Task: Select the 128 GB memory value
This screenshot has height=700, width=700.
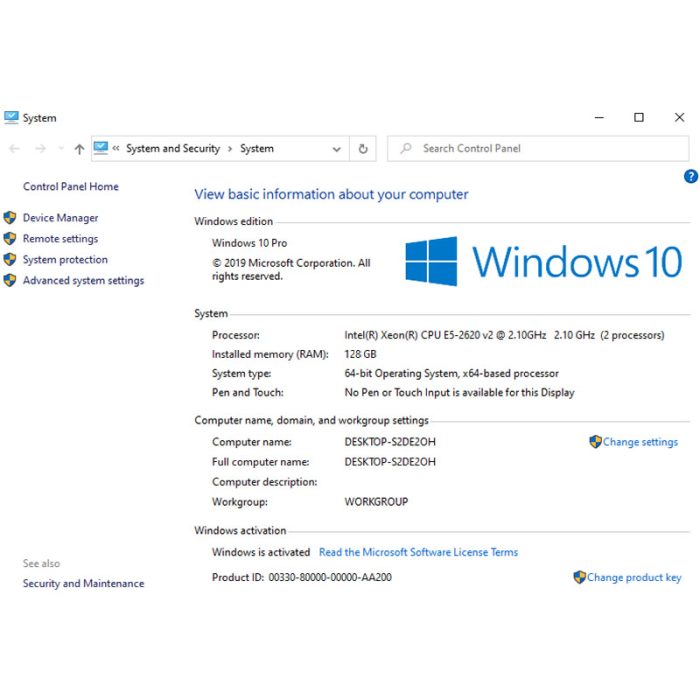Action: coord(360,354)
